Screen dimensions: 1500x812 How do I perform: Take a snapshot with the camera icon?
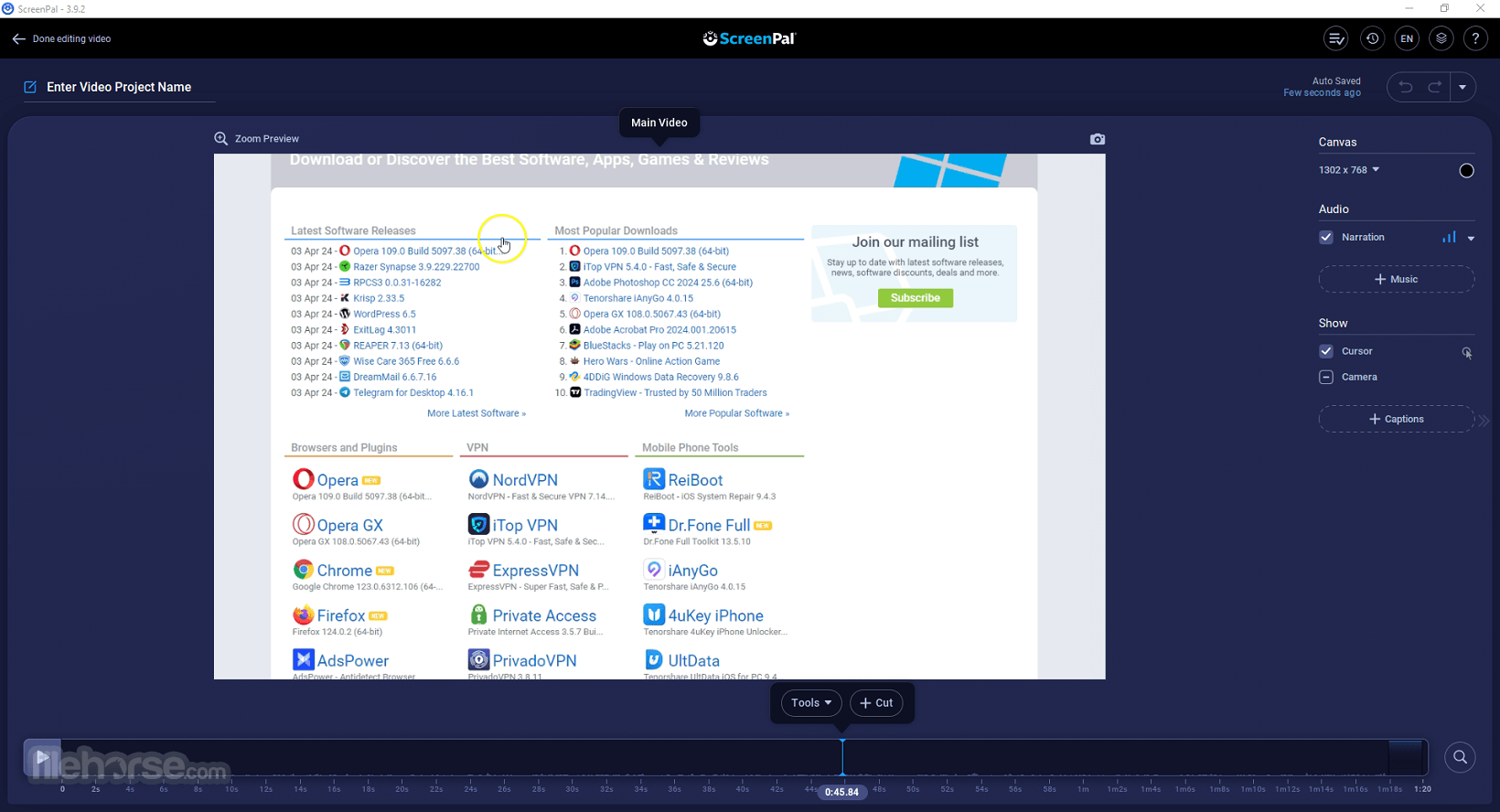tap(1098, 139)
